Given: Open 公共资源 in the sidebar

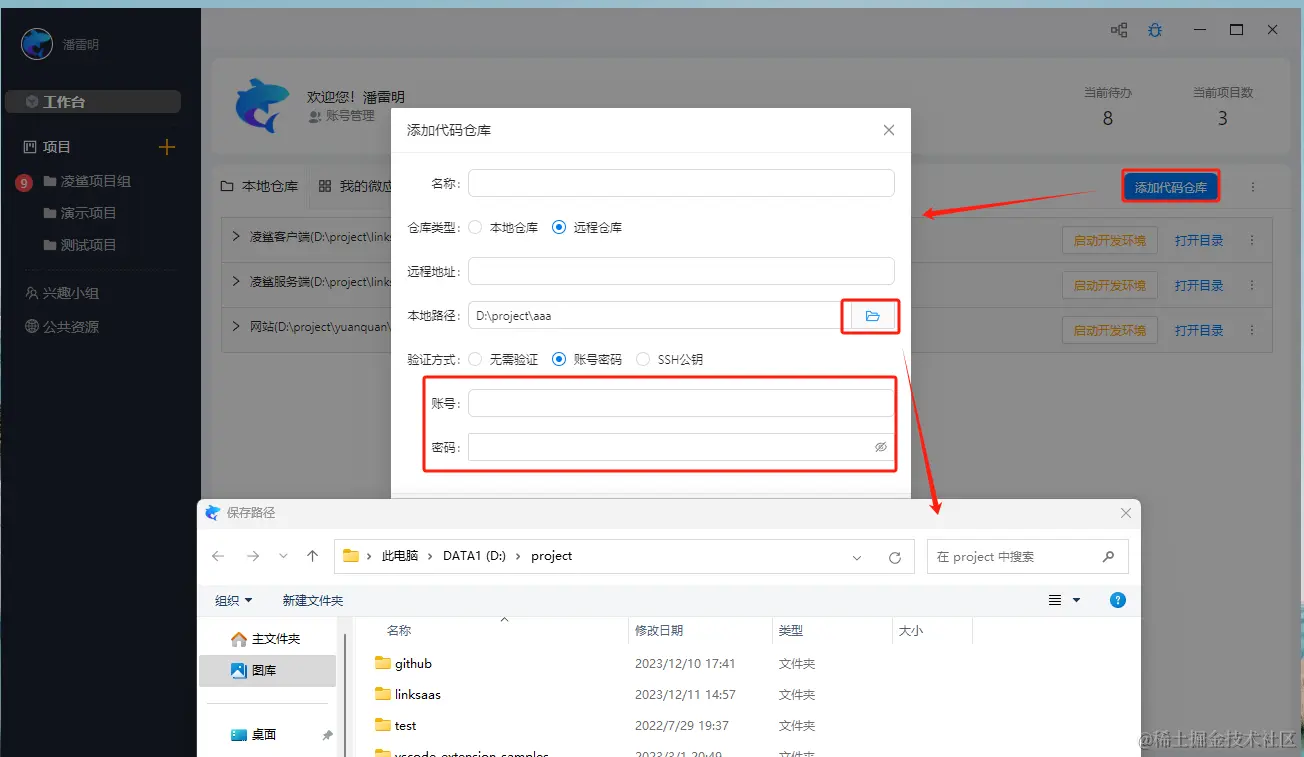Looking at the screenshot, I should pos(62,327).
